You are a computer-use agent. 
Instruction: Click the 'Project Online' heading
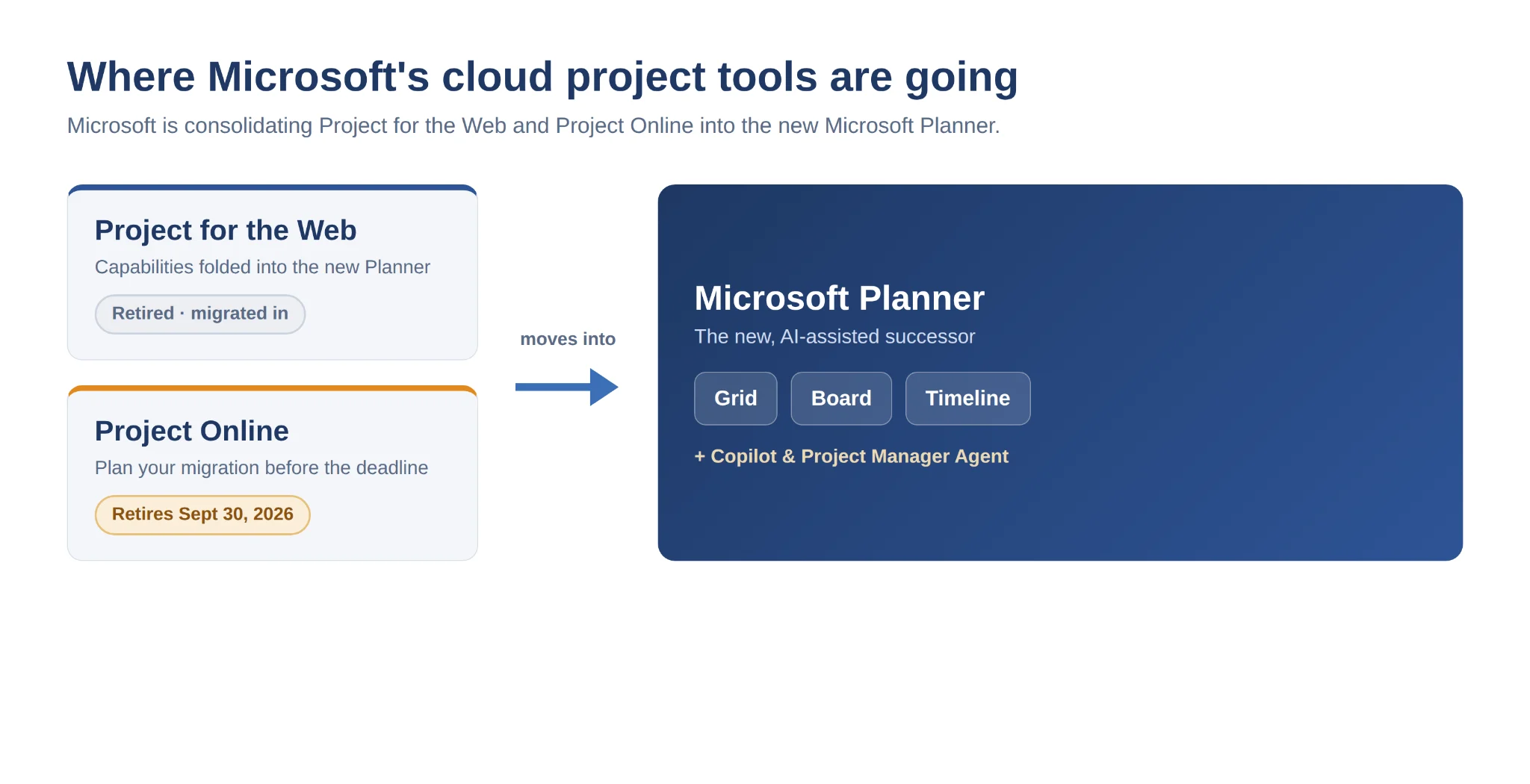(x=192, y=431)
